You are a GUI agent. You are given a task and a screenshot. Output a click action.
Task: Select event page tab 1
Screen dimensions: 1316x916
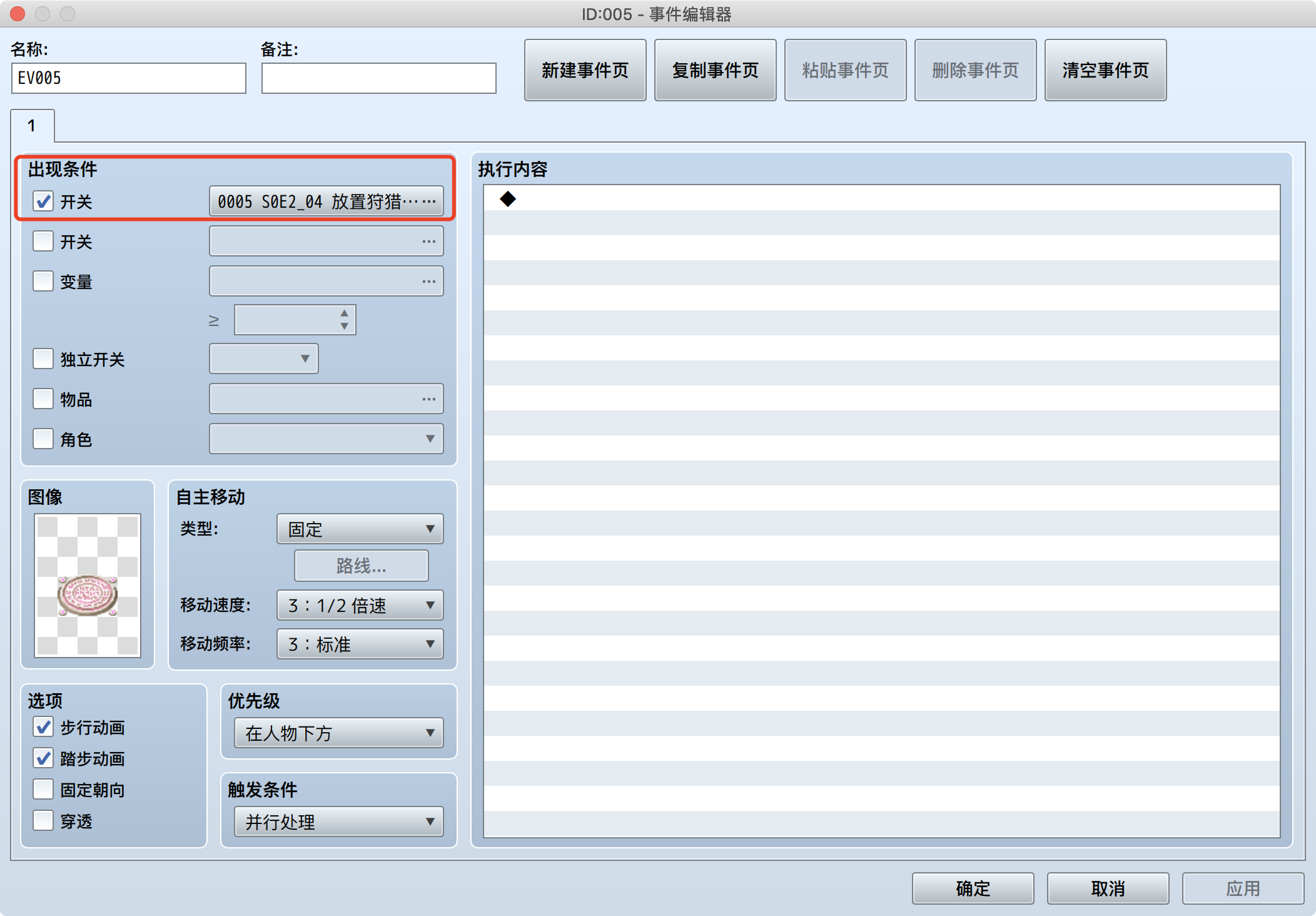coord(32,126)
